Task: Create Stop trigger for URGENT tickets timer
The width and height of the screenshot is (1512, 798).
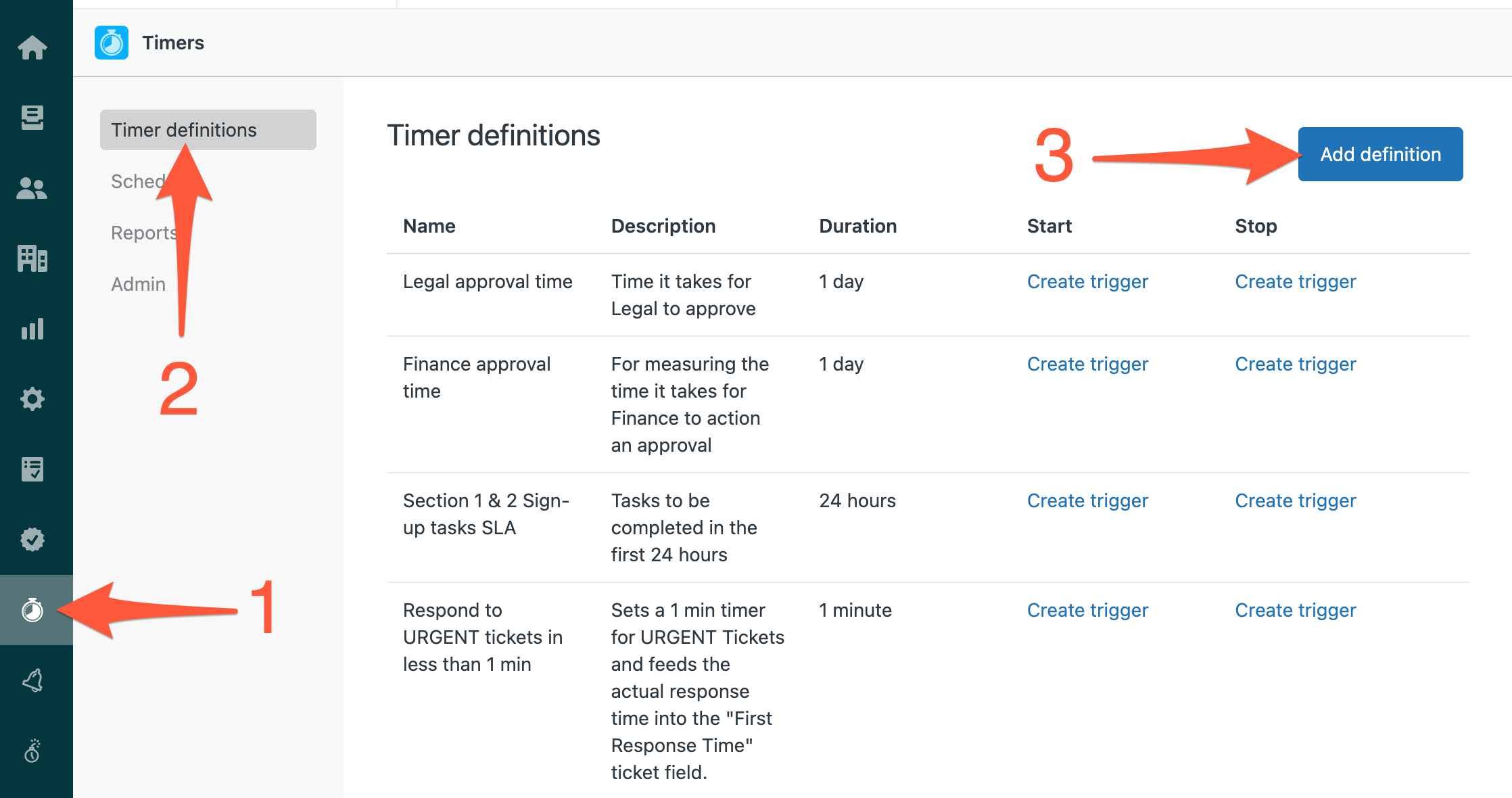Action: [1296, 610]
